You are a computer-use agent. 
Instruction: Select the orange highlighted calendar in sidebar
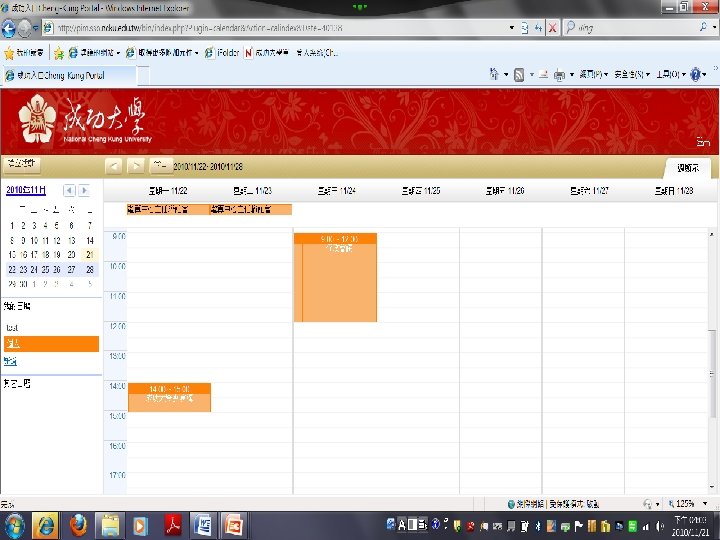51,344
